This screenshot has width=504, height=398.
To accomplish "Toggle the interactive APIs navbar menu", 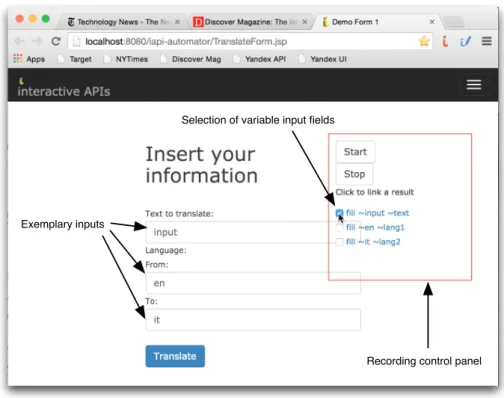I will 474,85.
